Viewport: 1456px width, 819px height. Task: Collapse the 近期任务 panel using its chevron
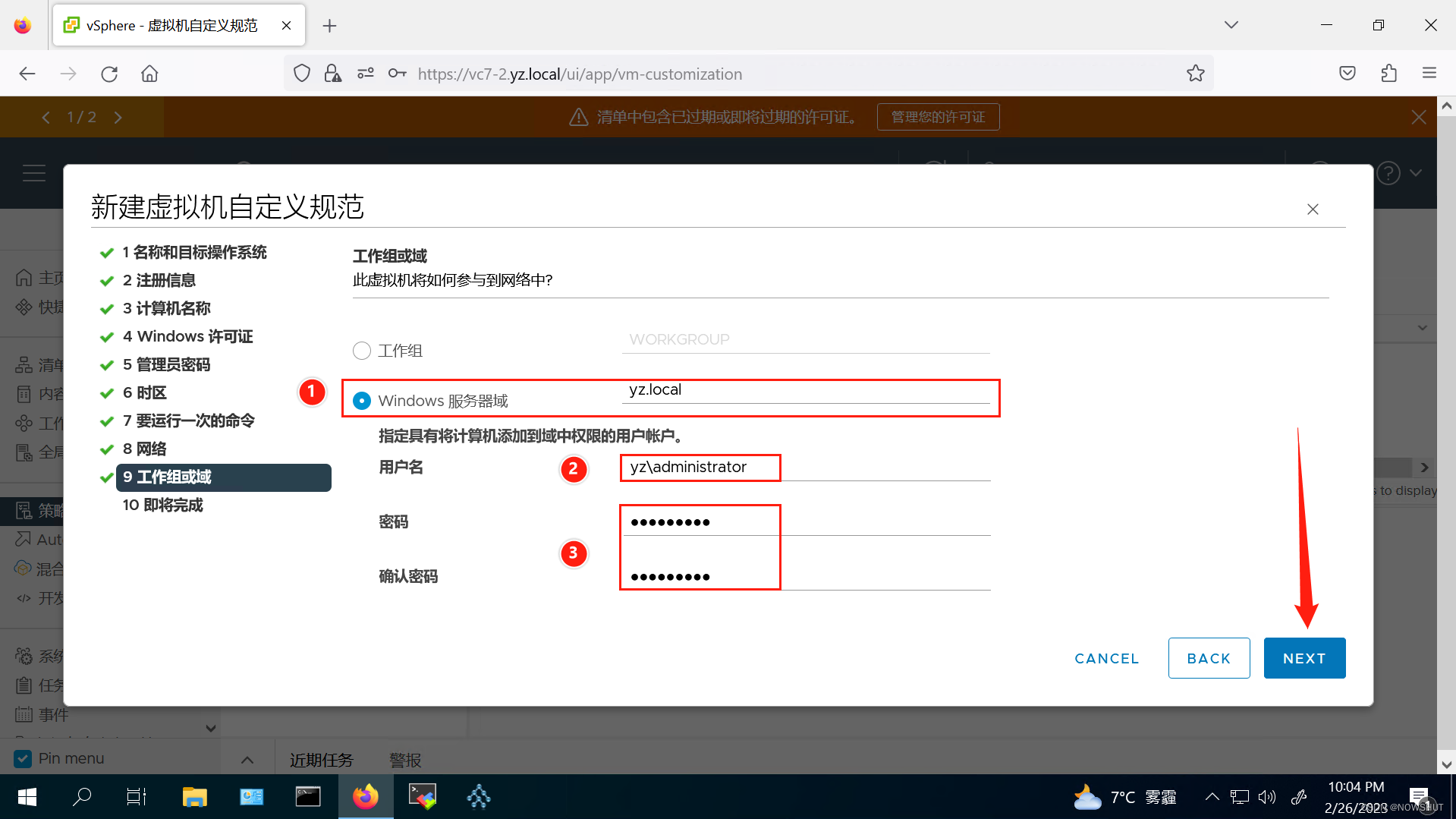[x=247, y=758]
